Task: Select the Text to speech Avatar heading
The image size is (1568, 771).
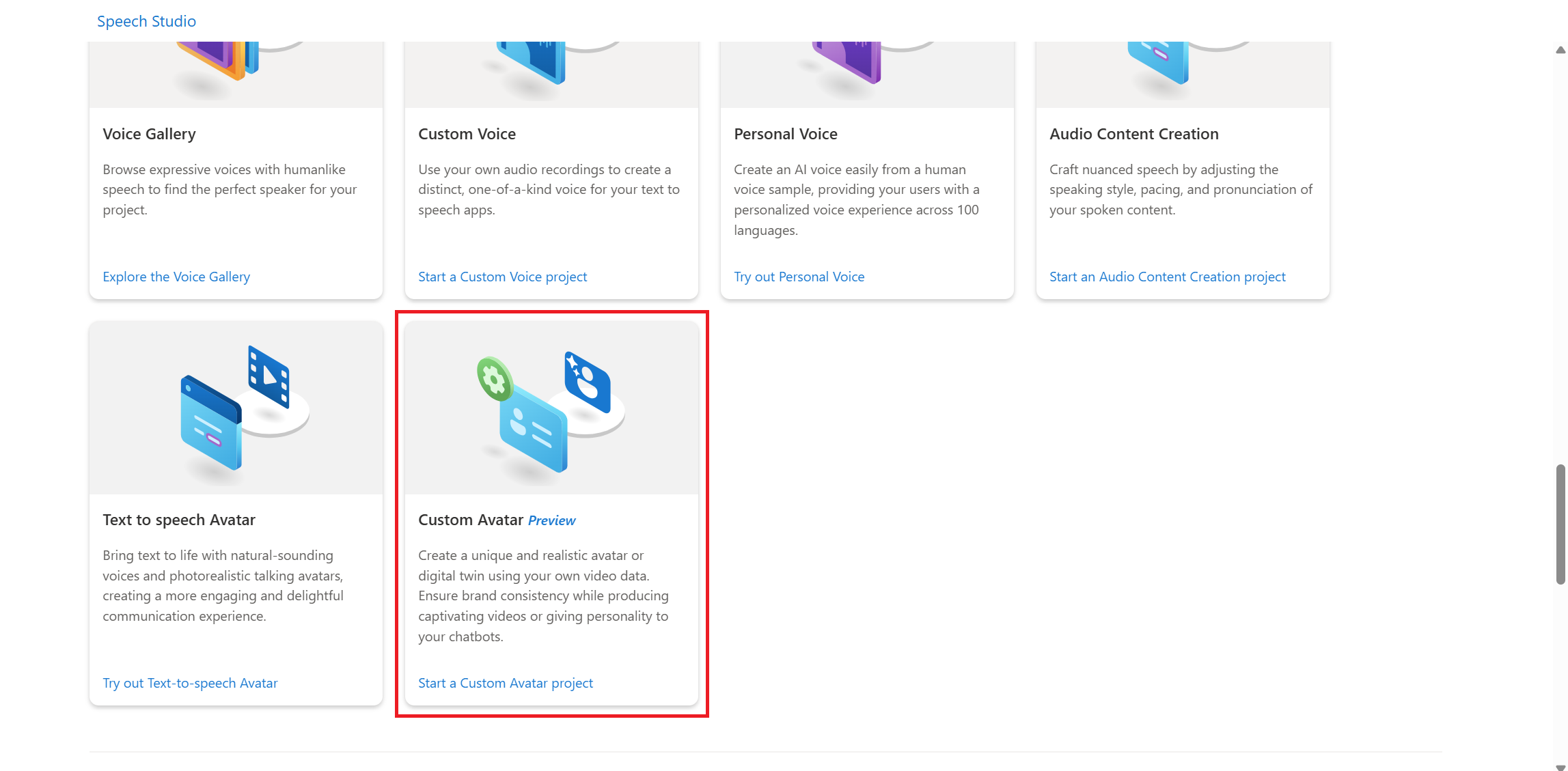Action: (179, 520)
